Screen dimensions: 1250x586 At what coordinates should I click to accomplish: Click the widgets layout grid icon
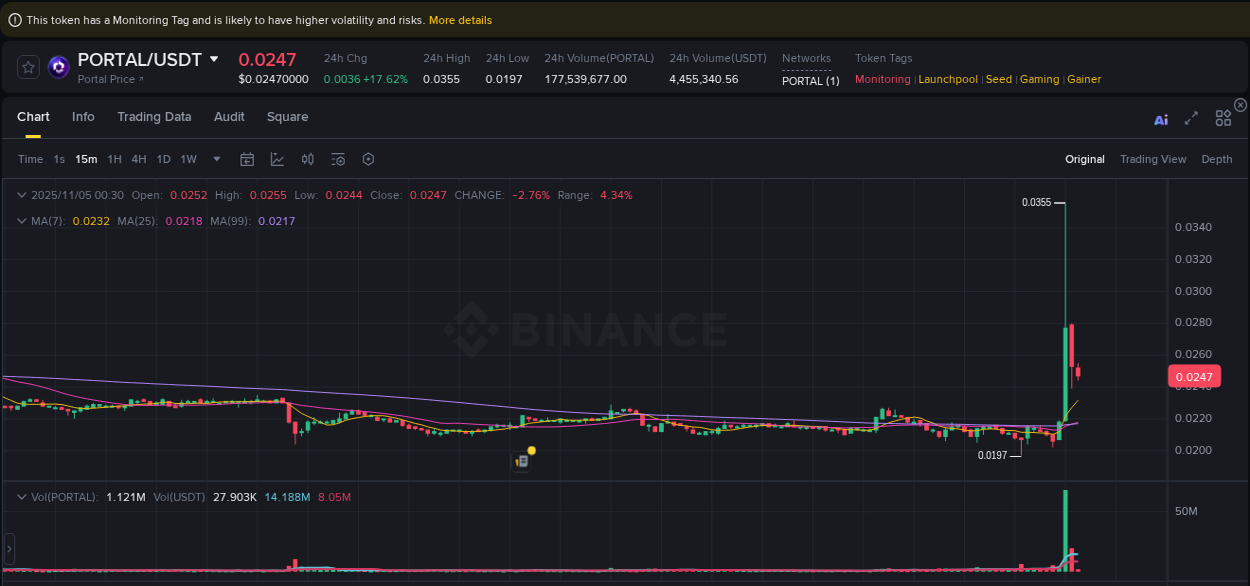1223,117
